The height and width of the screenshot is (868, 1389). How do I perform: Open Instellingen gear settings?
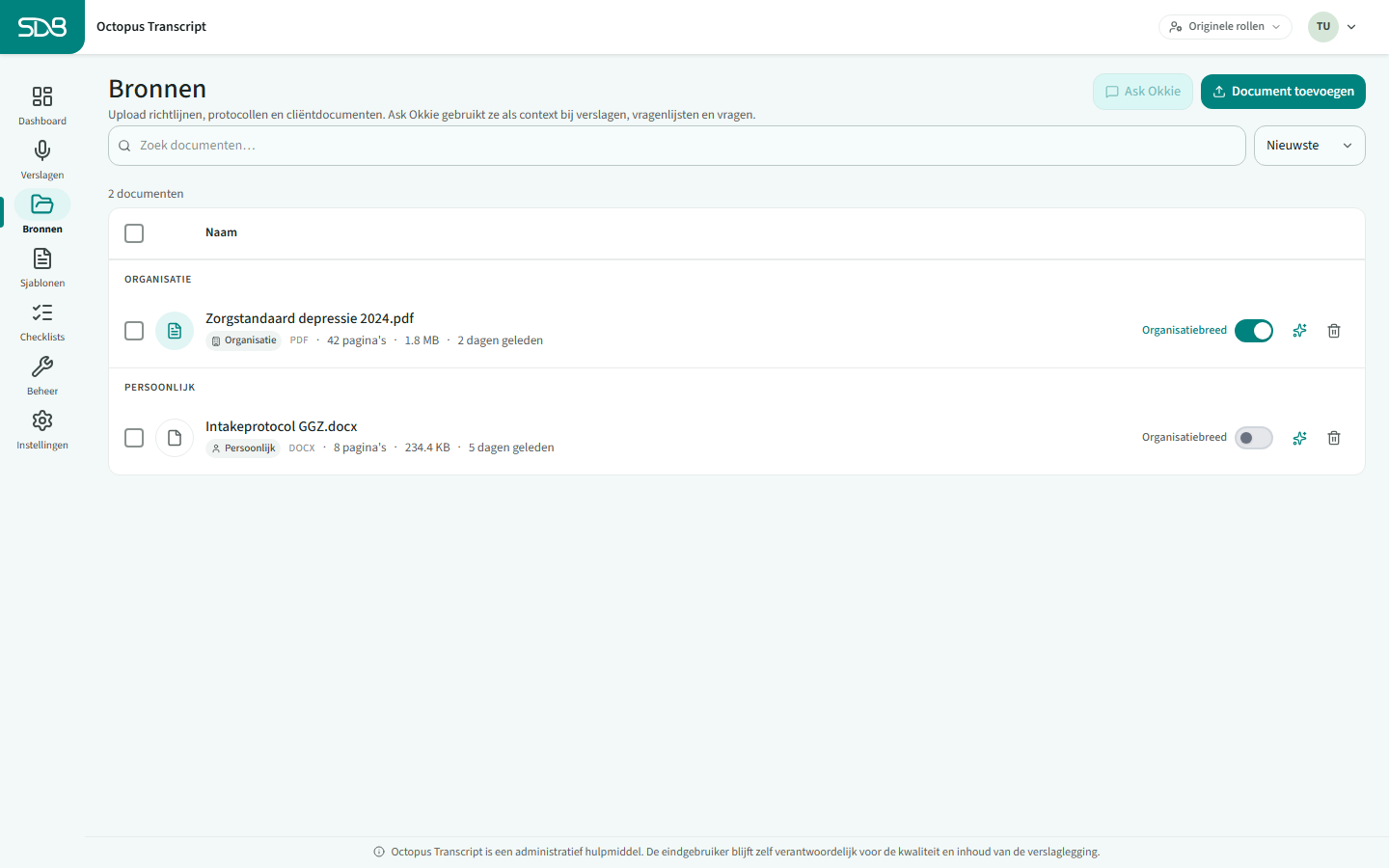42,429
